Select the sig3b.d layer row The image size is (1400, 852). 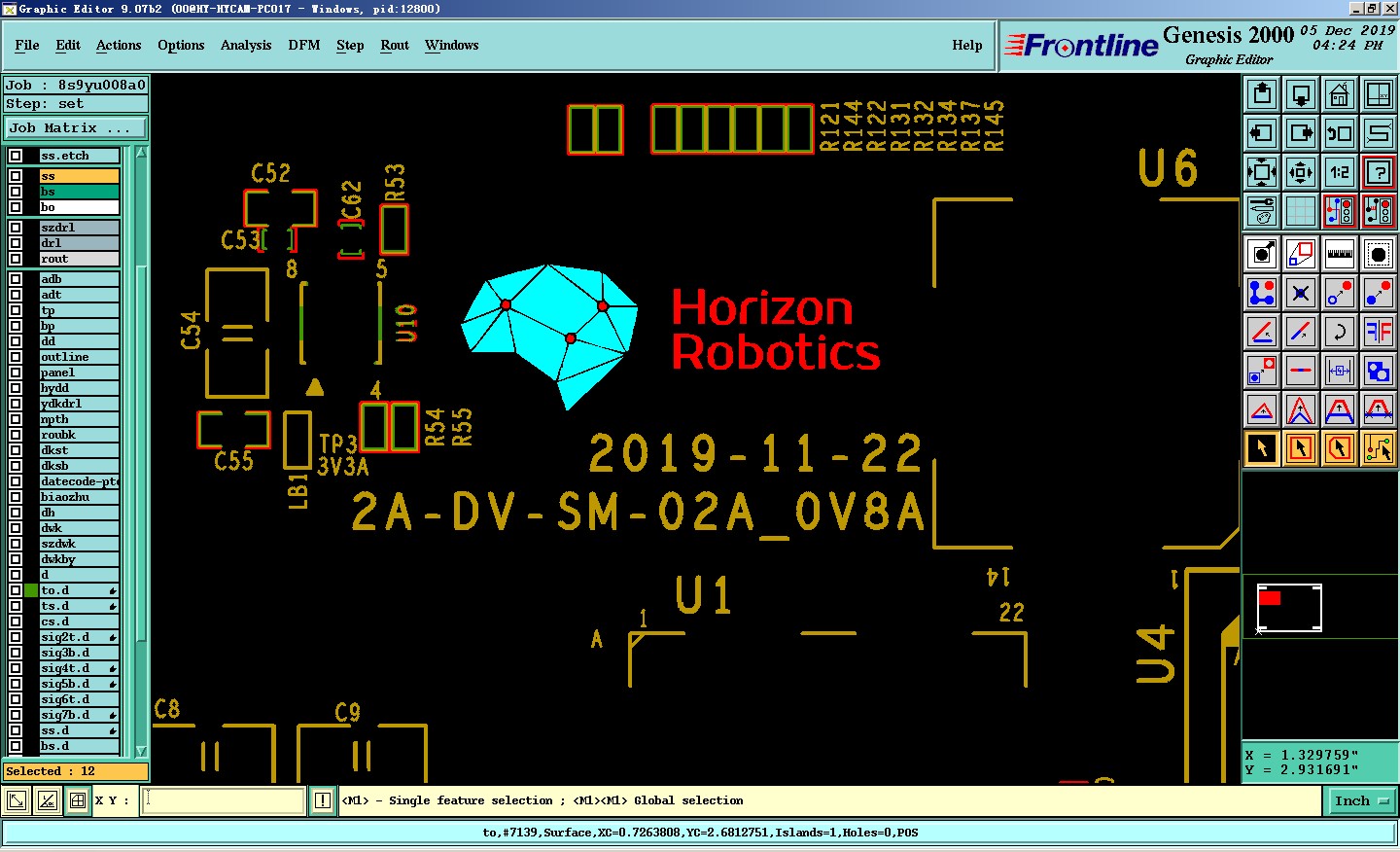tap(80, 653)
